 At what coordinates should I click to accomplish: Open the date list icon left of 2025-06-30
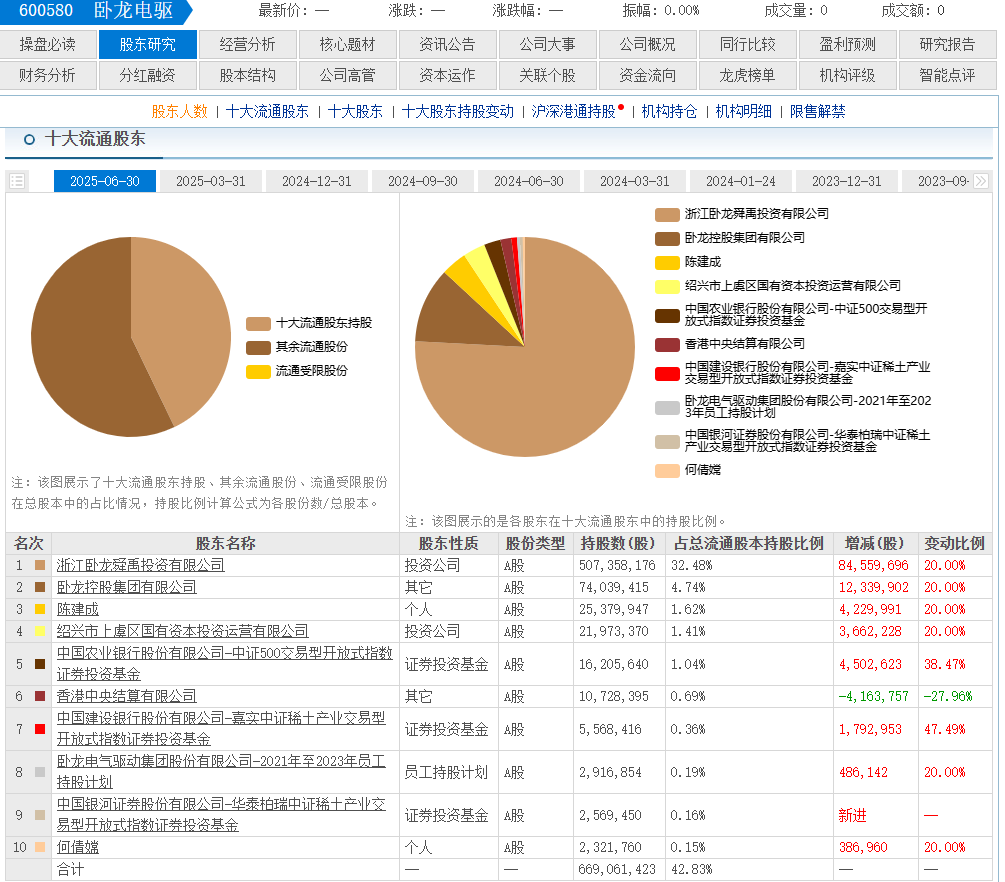click(x=17, y=181)
